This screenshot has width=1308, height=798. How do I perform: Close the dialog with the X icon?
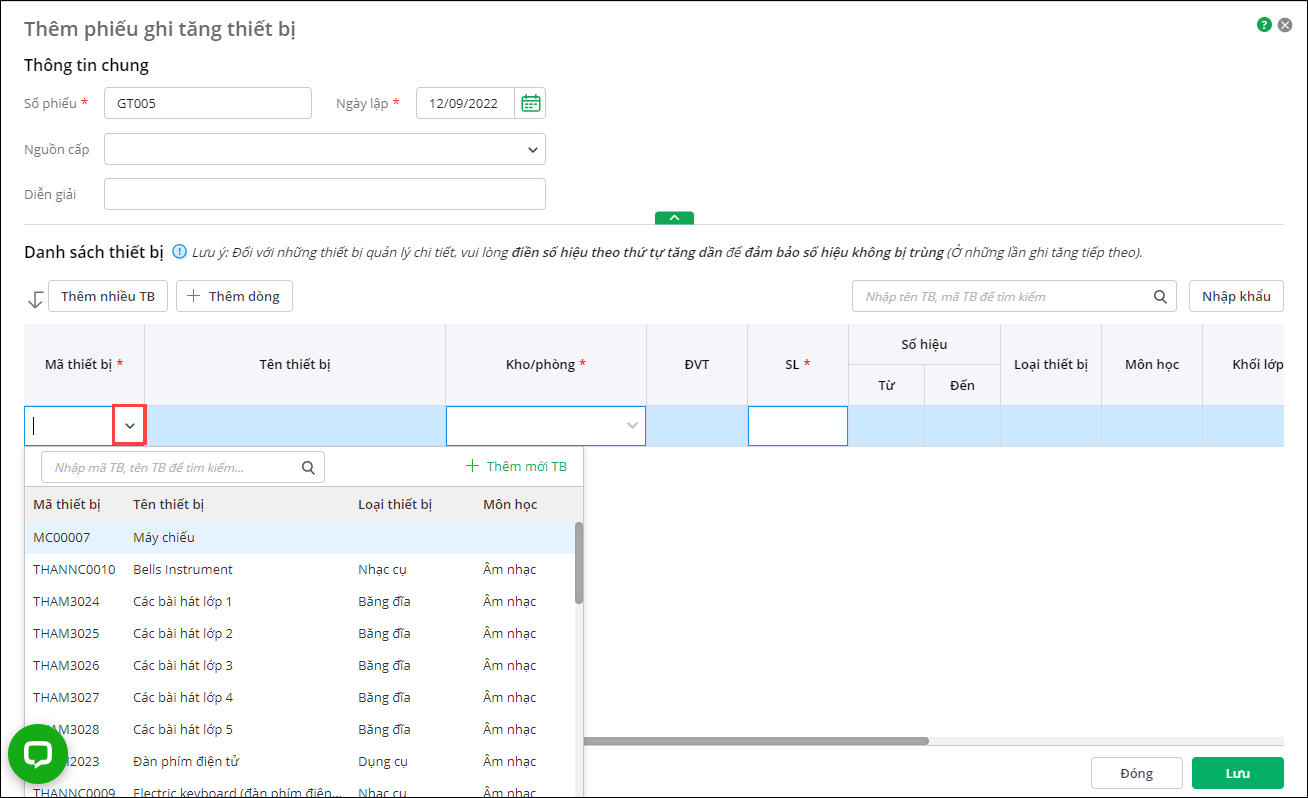pos(1285,25)
